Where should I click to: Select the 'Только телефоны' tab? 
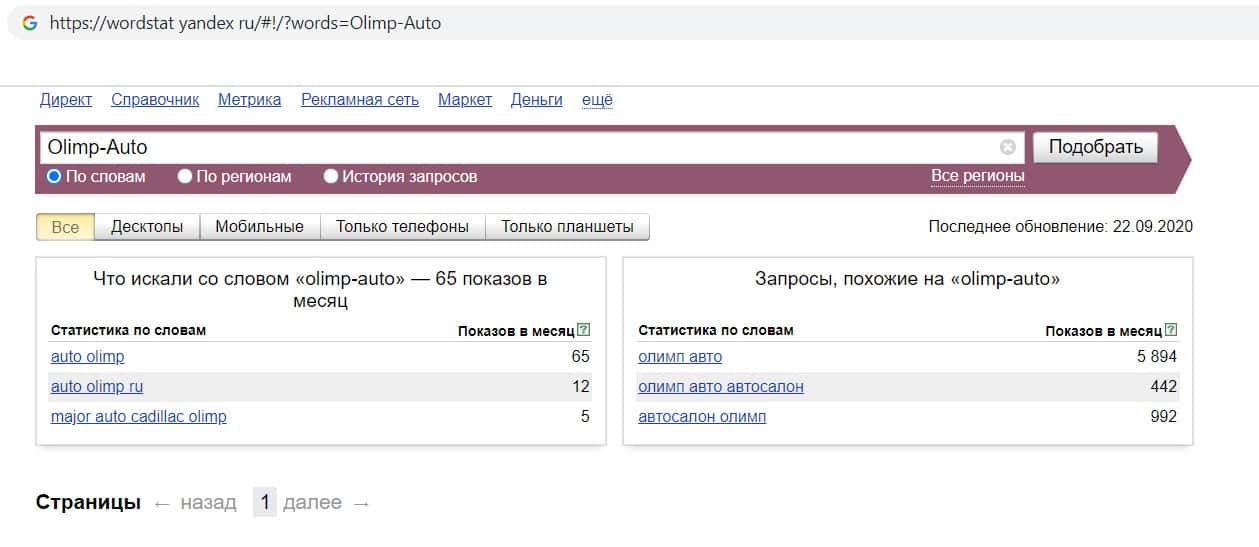point(402,227)
